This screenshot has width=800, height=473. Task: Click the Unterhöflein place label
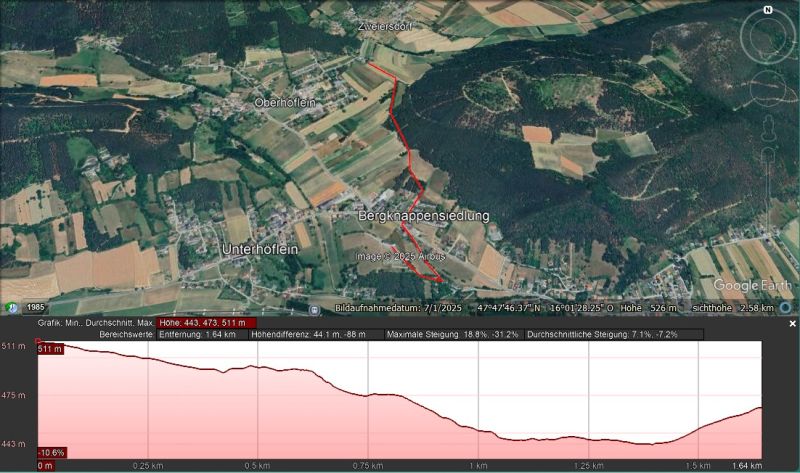260,248
